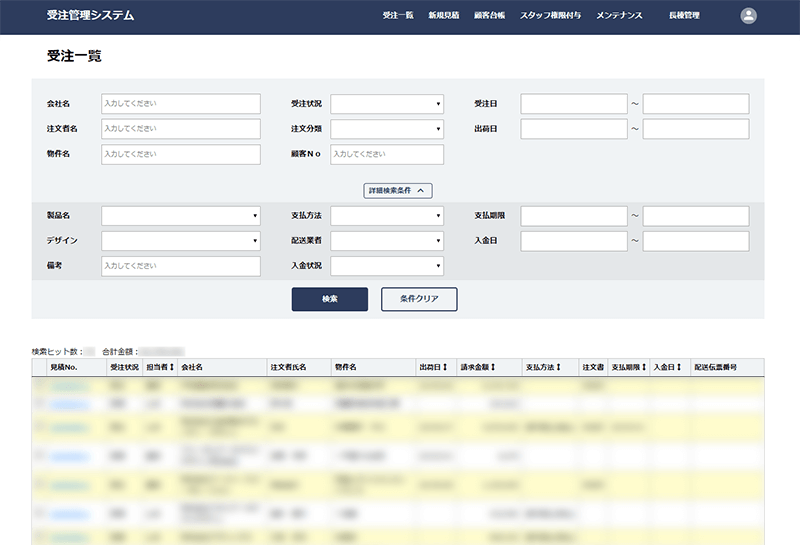Focus the 会社名 text field
Image resolution: width=800 pixels, height=545 pixels.
[180, 104]
